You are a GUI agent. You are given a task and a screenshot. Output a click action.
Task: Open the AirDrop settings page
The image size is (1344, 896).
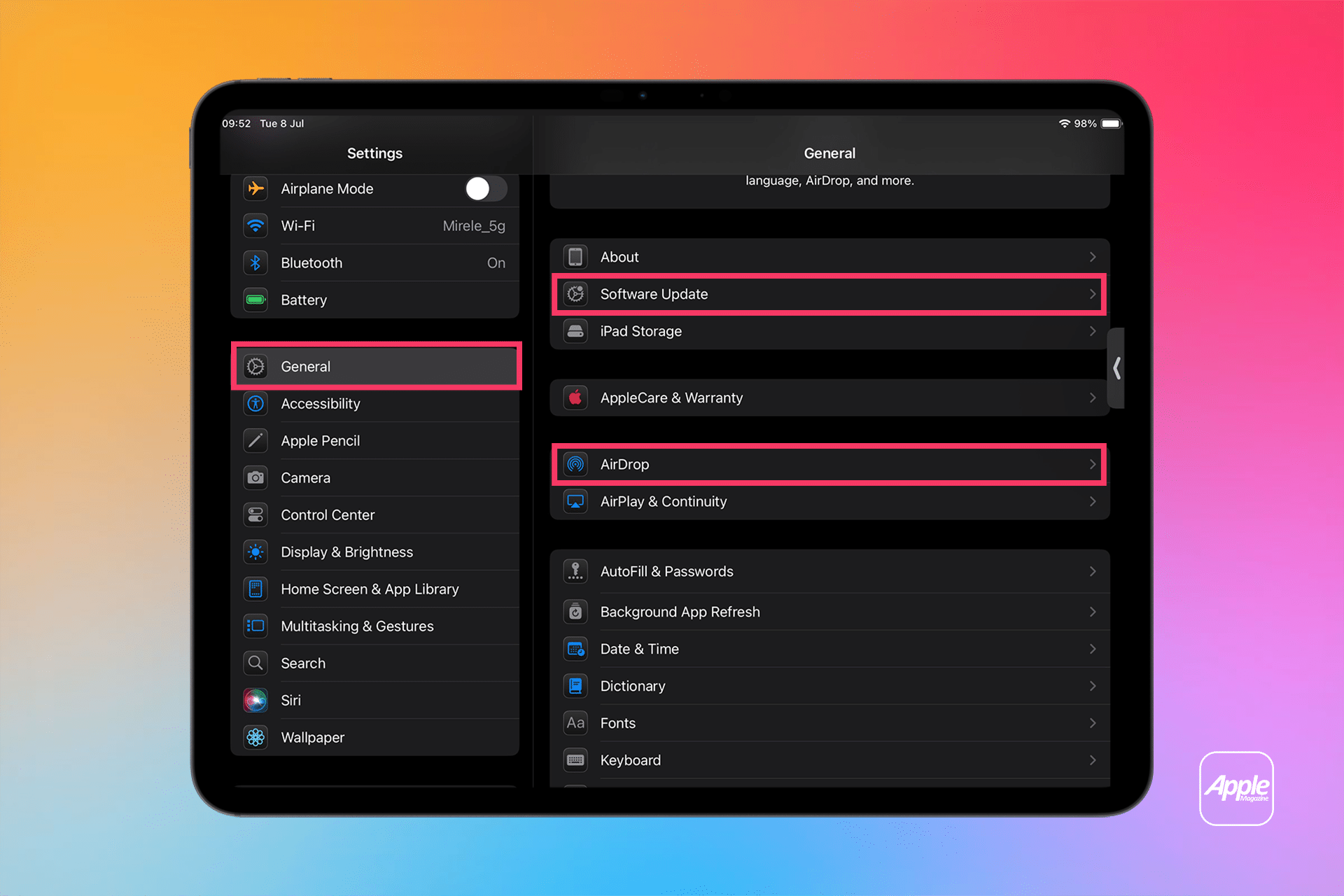click(829, 464)
